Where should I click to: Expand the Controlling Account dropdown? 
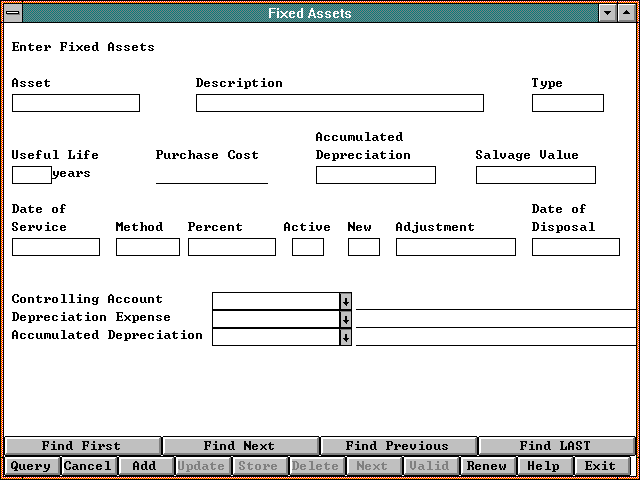346,301
